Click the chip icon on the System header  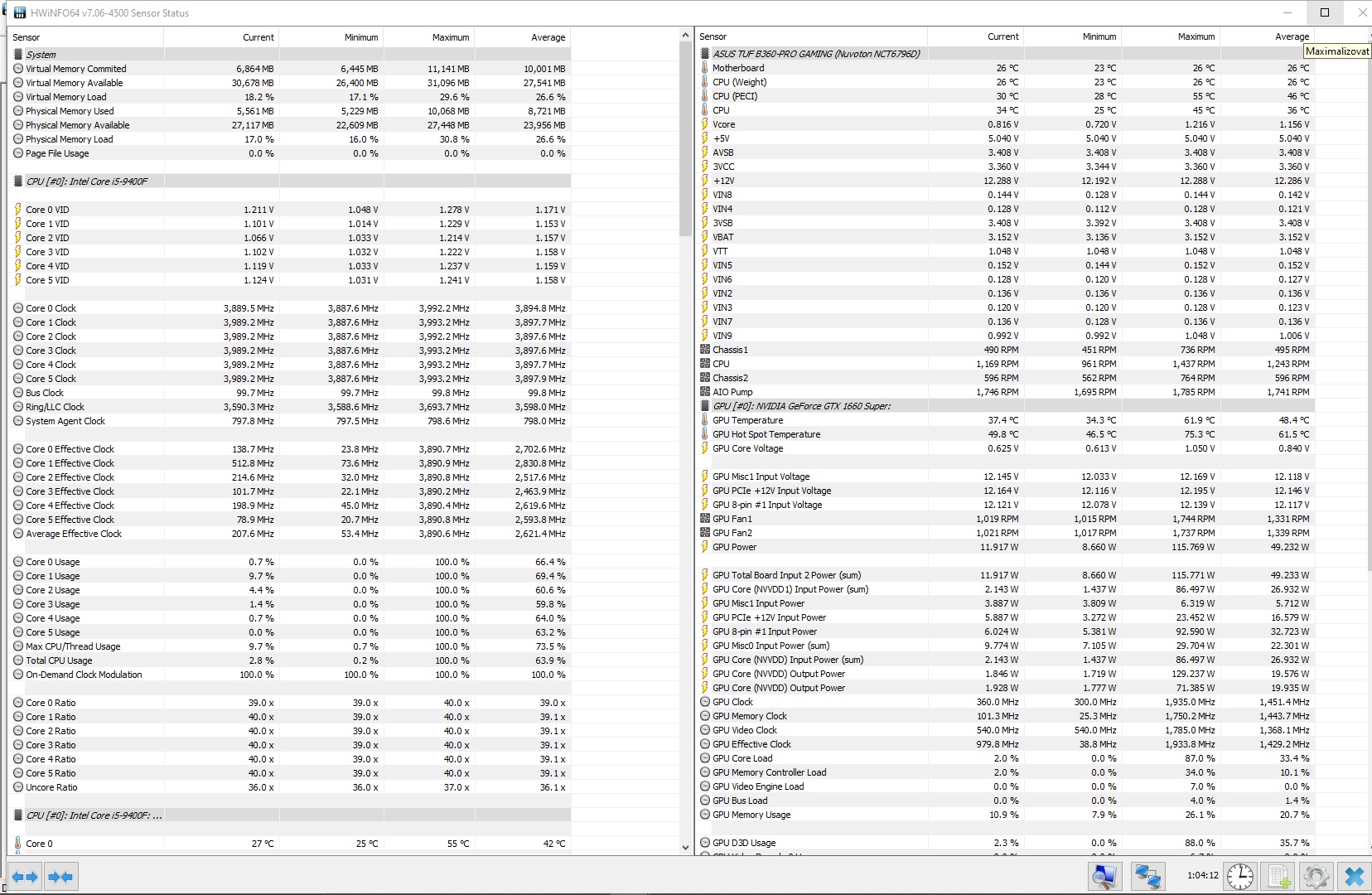[18, 55]
